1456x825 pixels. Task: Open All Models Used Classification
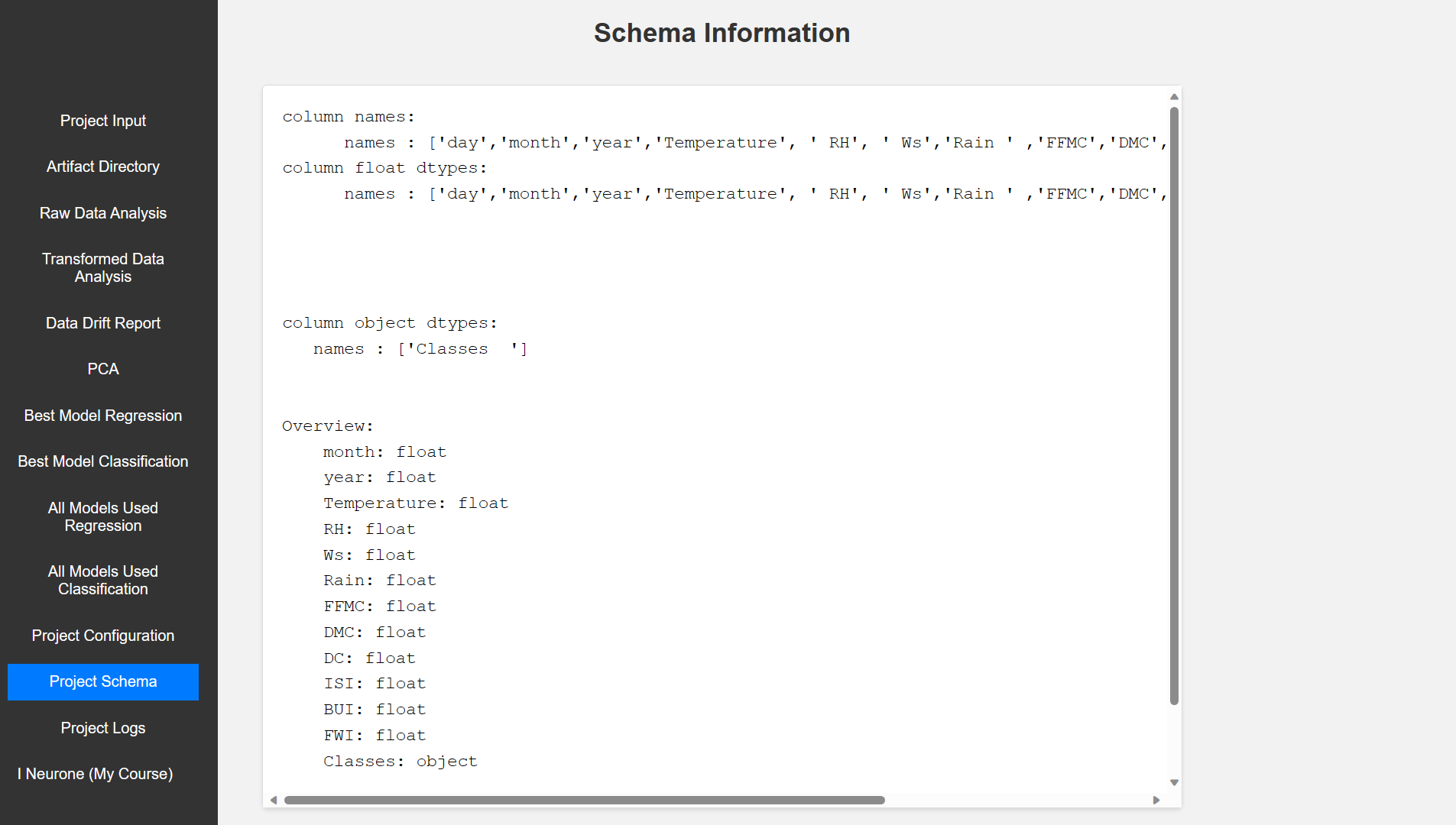pos(102,580)
